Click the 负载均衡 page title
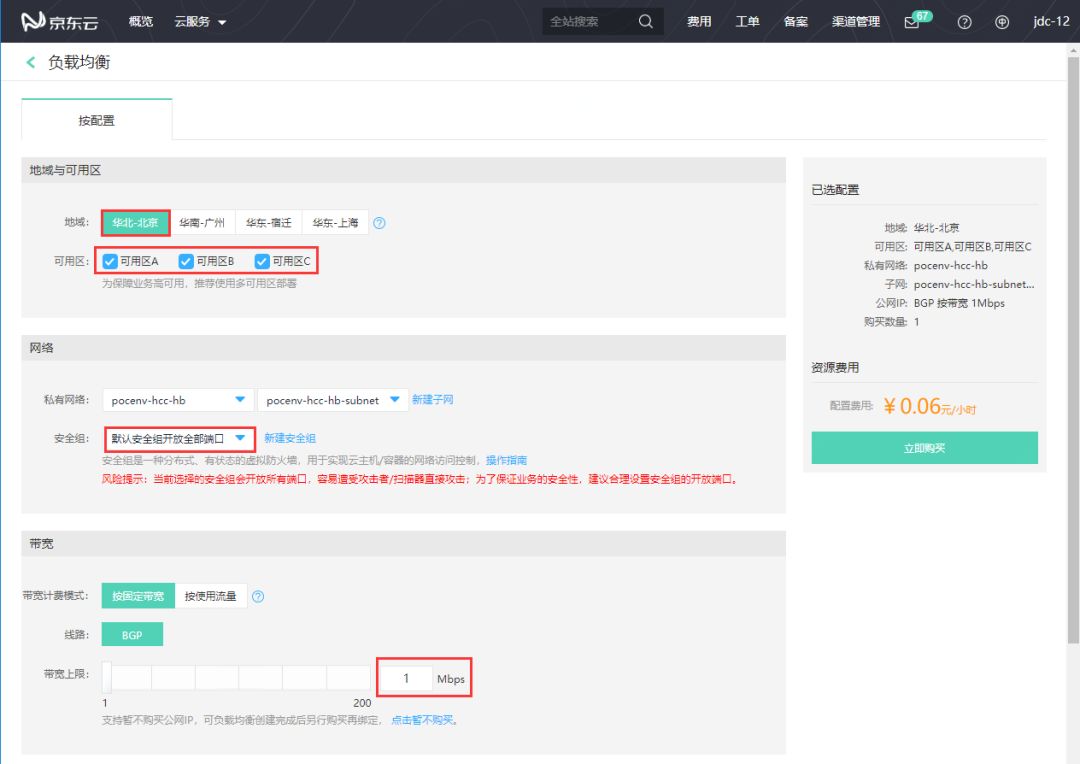 point(79,63)
